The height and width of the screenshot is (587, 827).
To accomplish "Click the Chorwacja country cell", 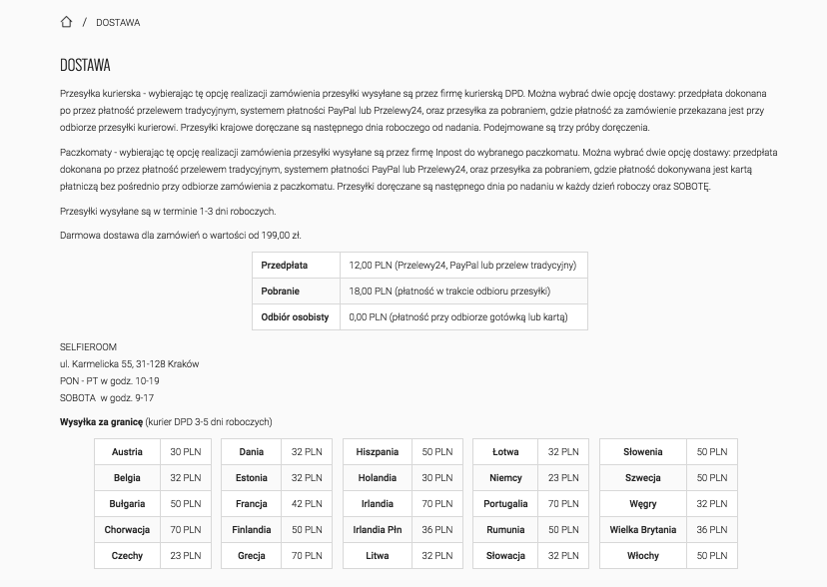I will coord(127,530).
